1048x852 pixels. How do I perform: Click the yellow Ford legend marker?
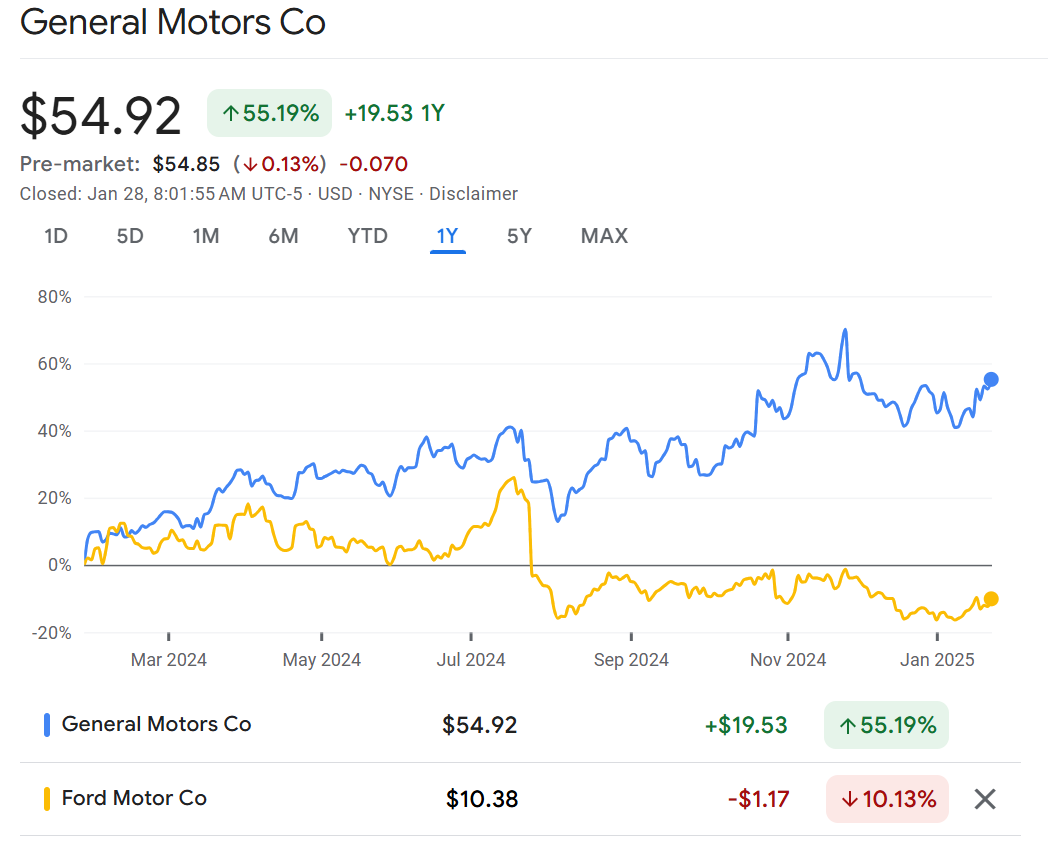click(x=47, y=799)
